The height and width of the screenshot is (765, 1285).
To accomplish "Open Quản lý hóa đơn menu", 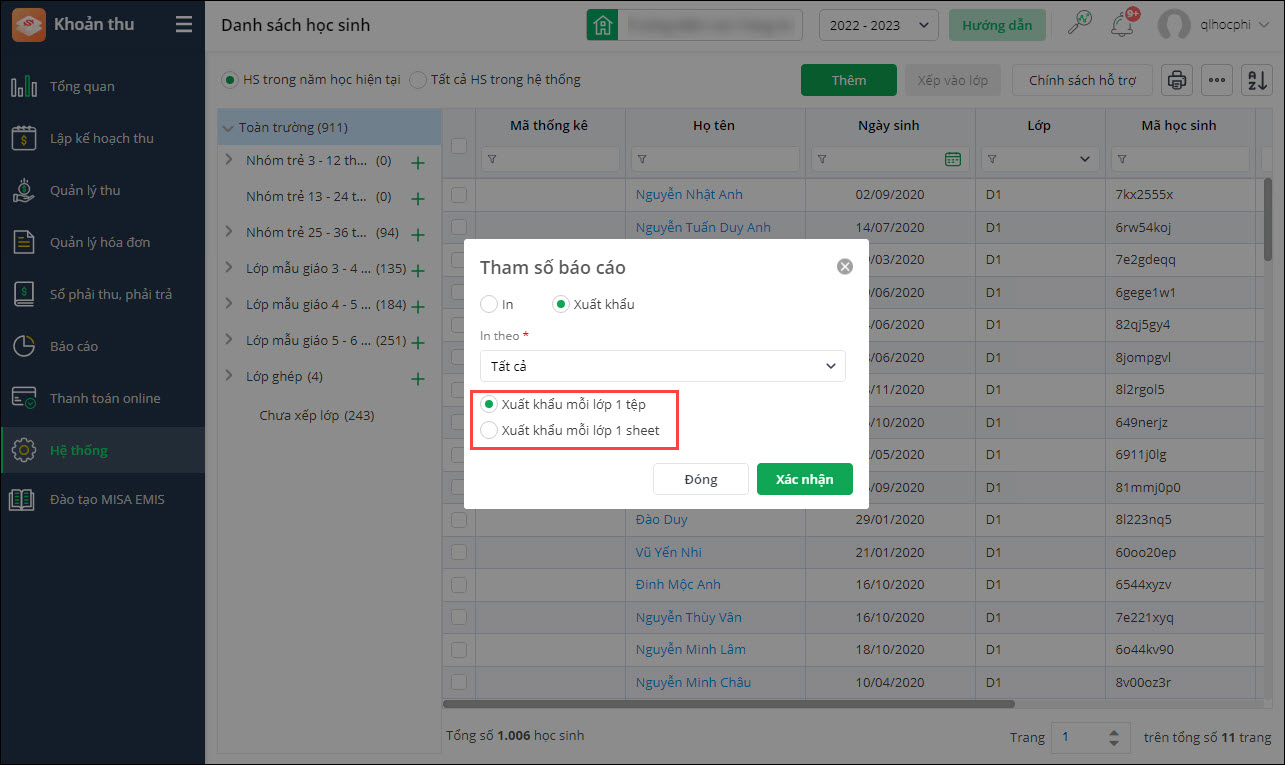I will 102,243.
